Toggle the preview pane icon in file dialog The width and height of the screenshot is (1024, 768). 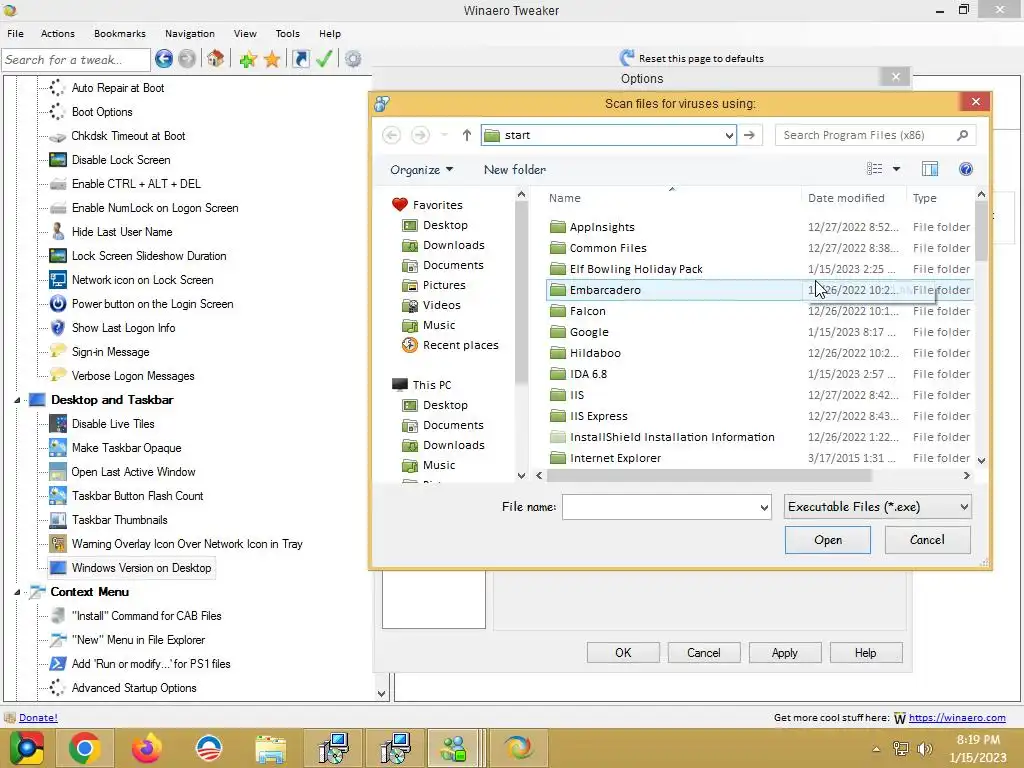(x=929, y=169)
